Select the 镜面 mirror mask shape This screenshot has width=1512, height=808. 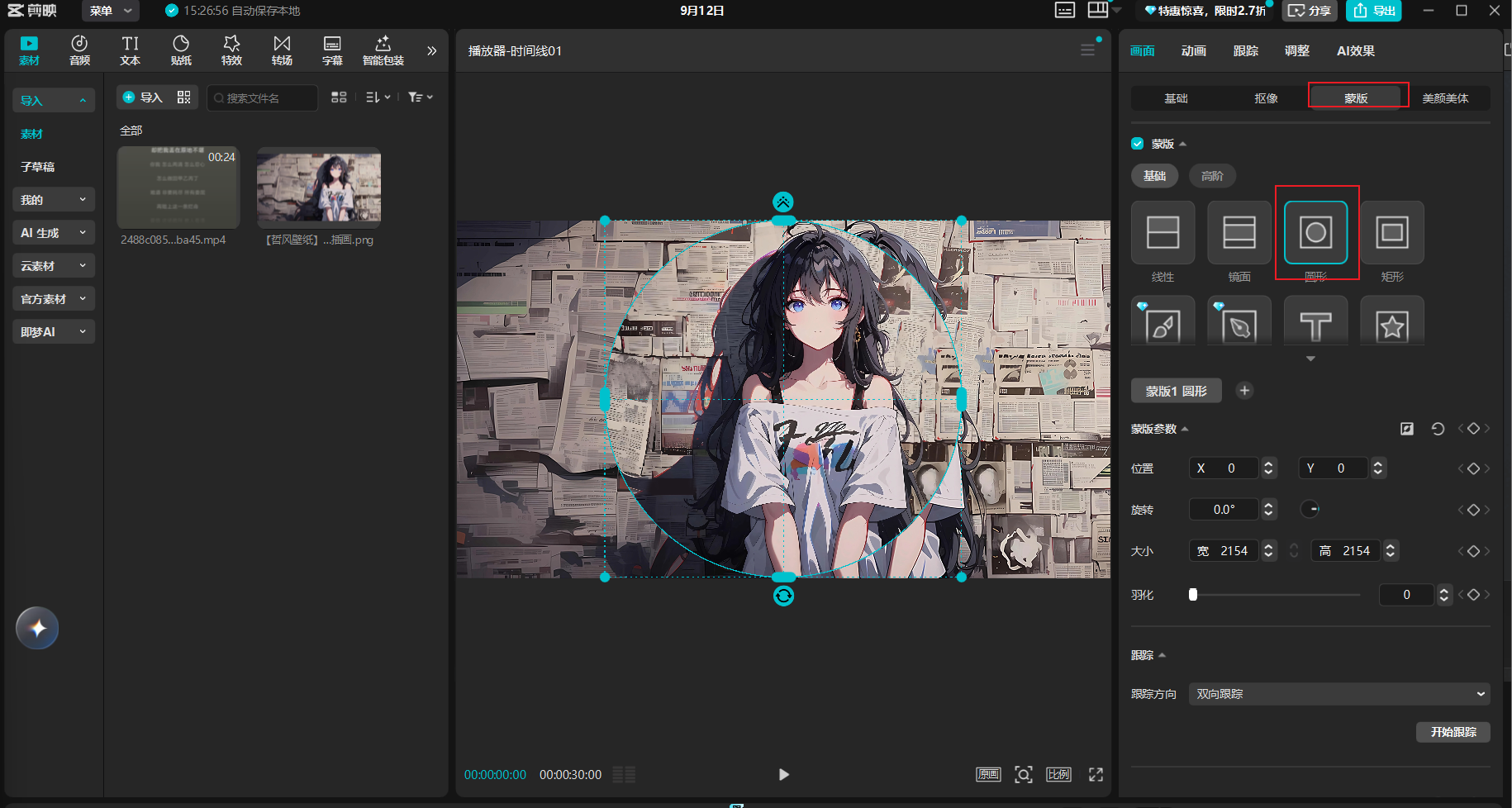click(x=1239, y=232)
